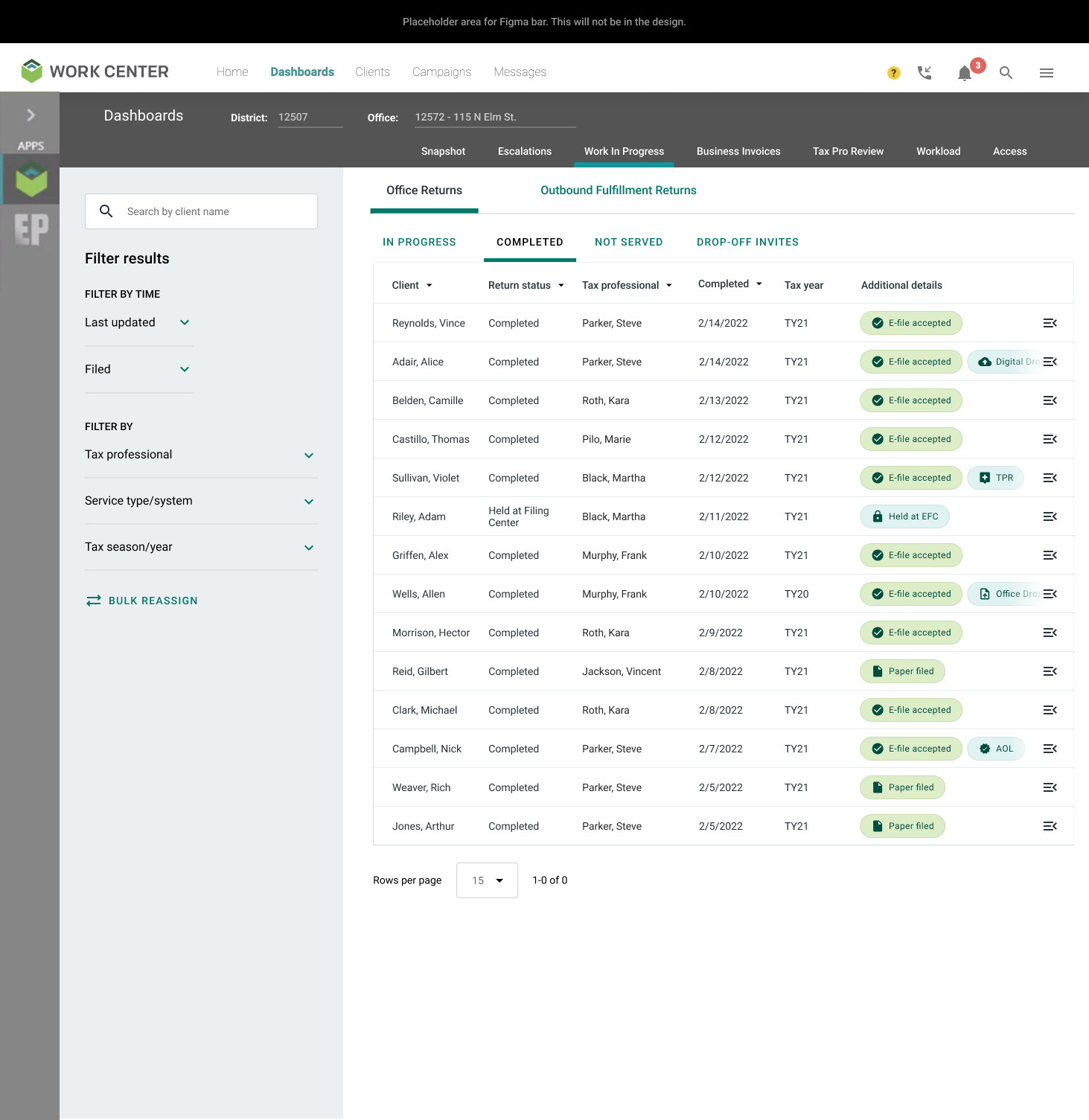The height and width of the screenshot is (1120, 1089).
Task: Open row actions menu for Riley, Adam
Action: click(1050, 516)
